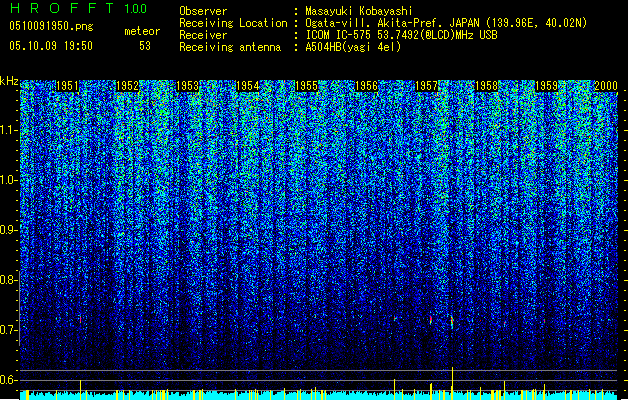Click the 1959 time marker
Viewport: 629px width, 400px height.
(x=546, y=86)
